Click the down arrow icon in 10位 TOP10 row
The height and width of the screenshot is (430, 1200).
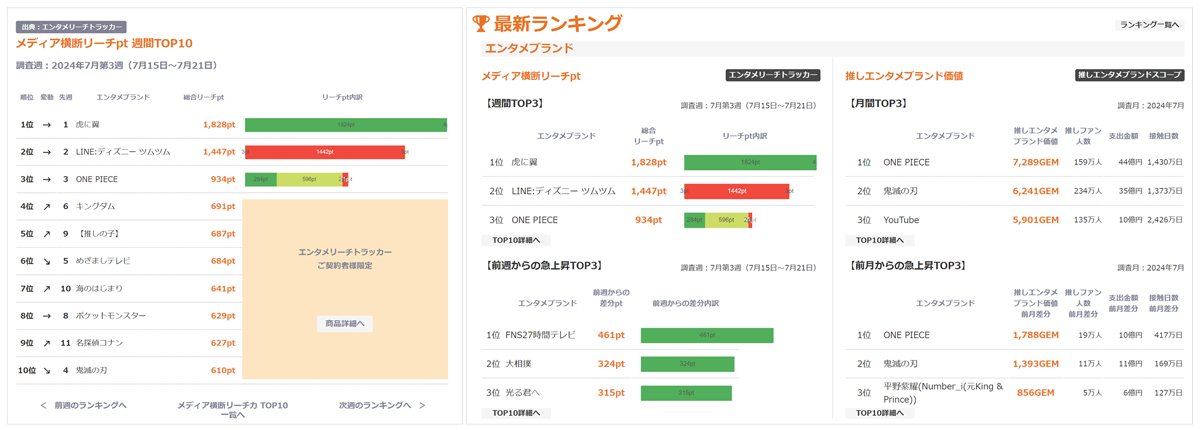[47, 371]
